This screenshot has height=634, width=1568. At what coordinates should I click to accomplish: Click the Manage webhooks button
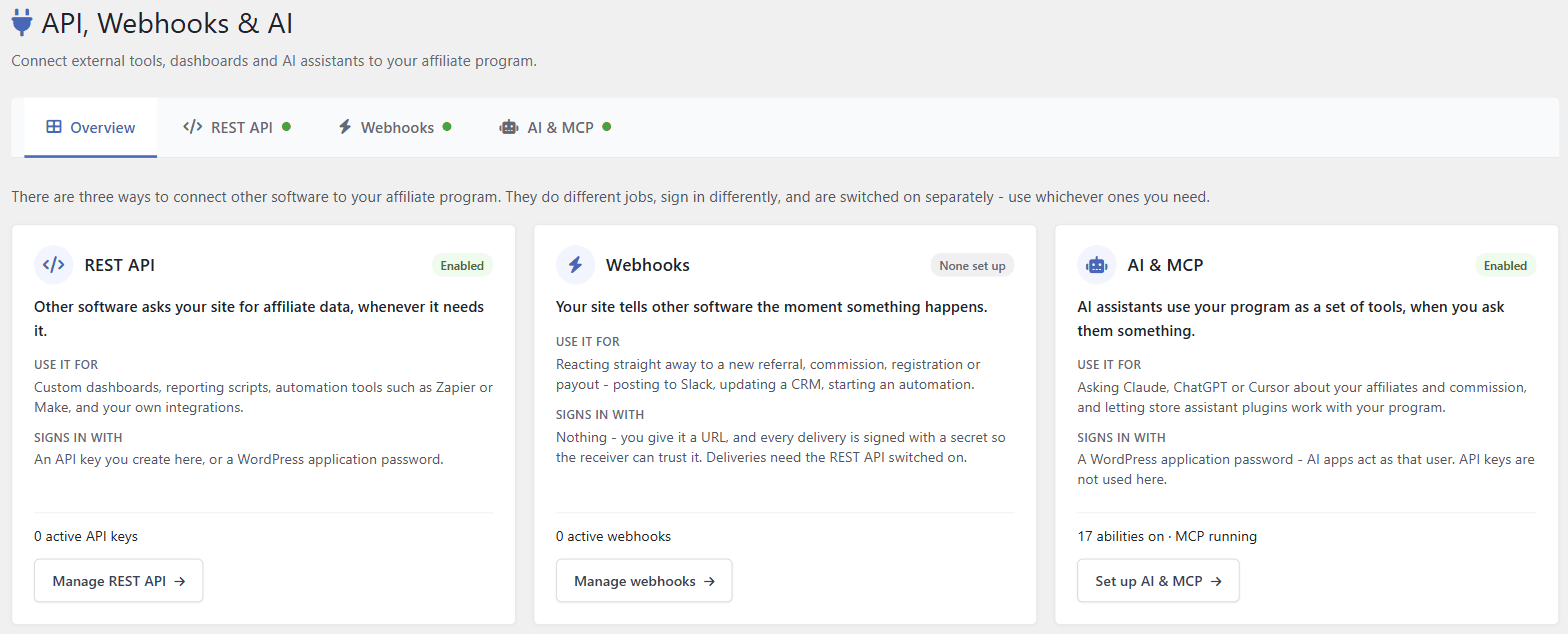pyautogui.click(x=644, y=580)
